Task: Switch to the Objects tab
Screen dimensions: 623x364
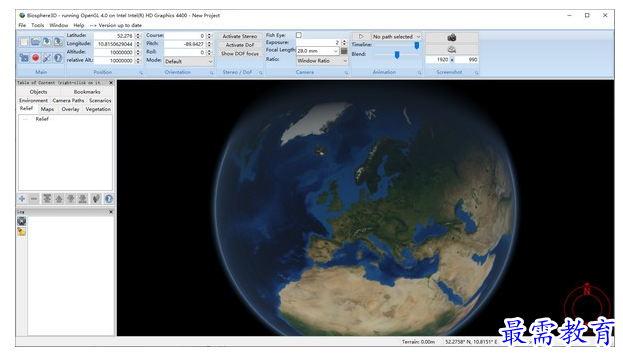Action: (x=39, y=92)
